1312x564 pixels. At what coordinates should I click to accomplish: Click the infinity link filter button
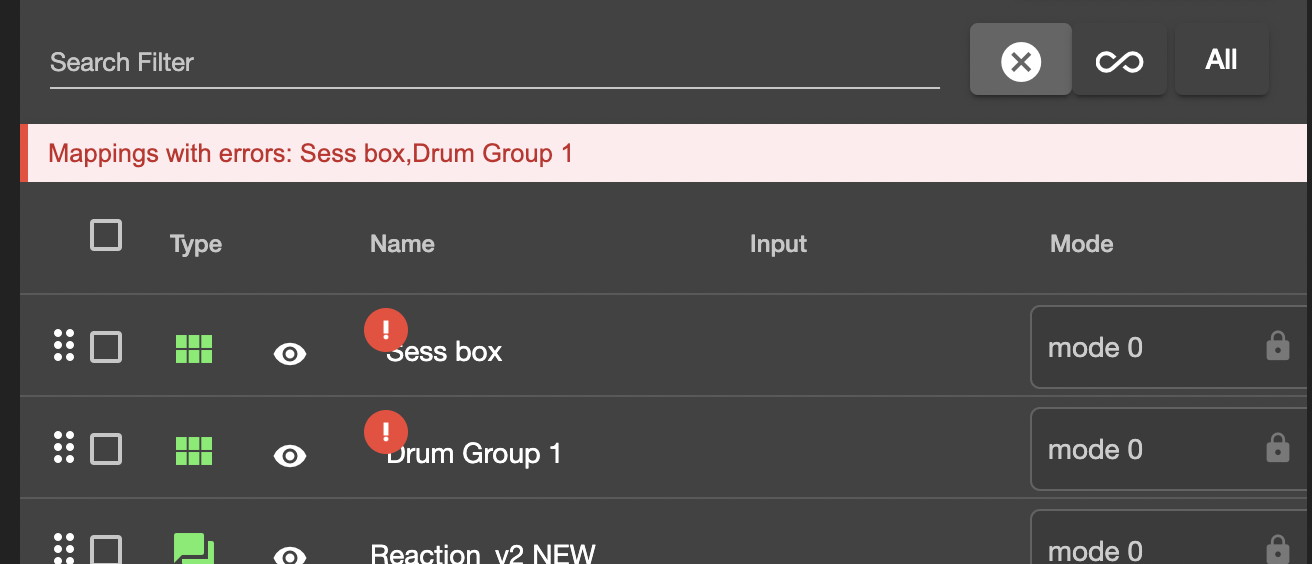[1119, 62]
